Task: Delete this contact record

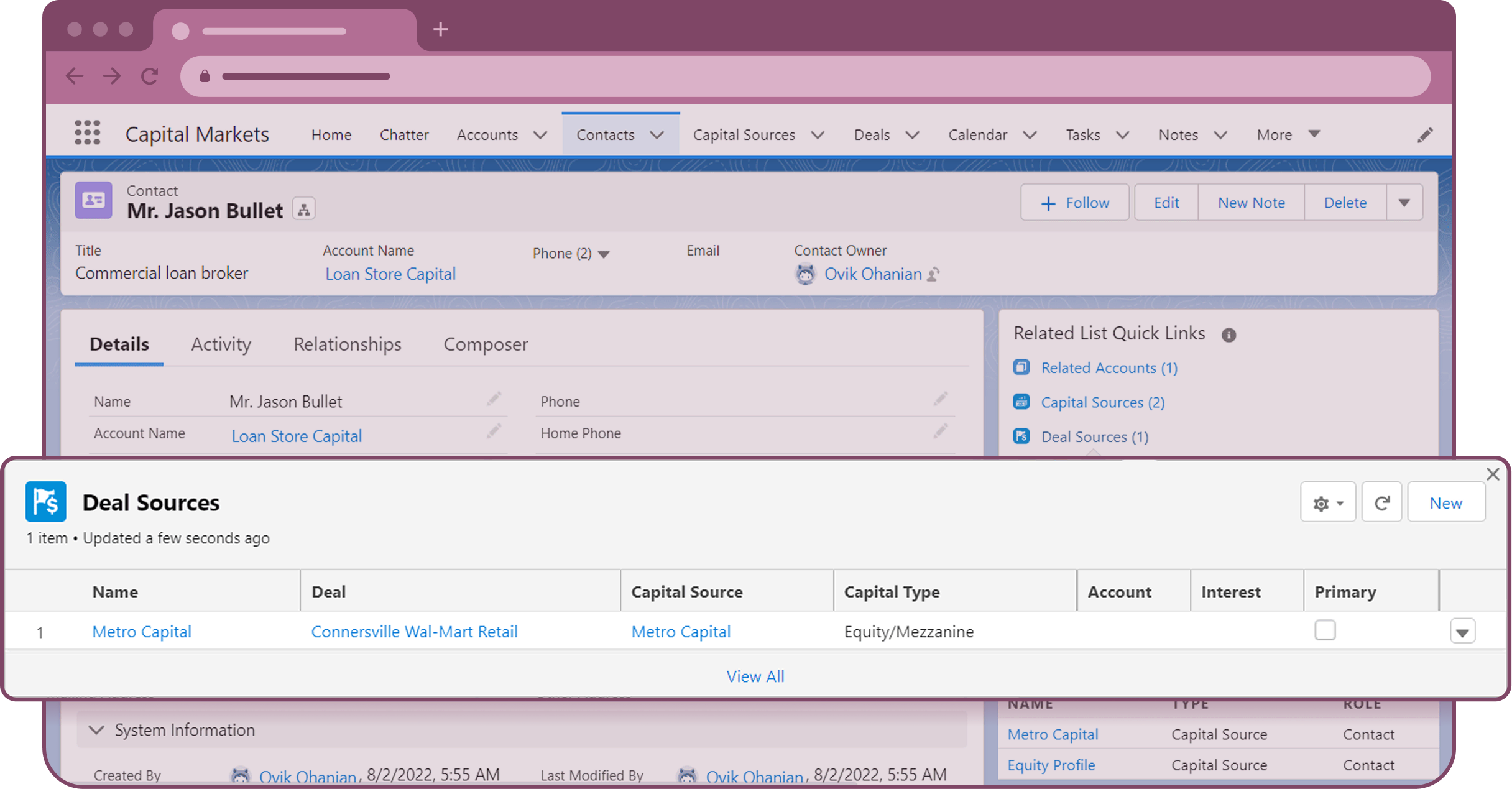Action: 1345,203
